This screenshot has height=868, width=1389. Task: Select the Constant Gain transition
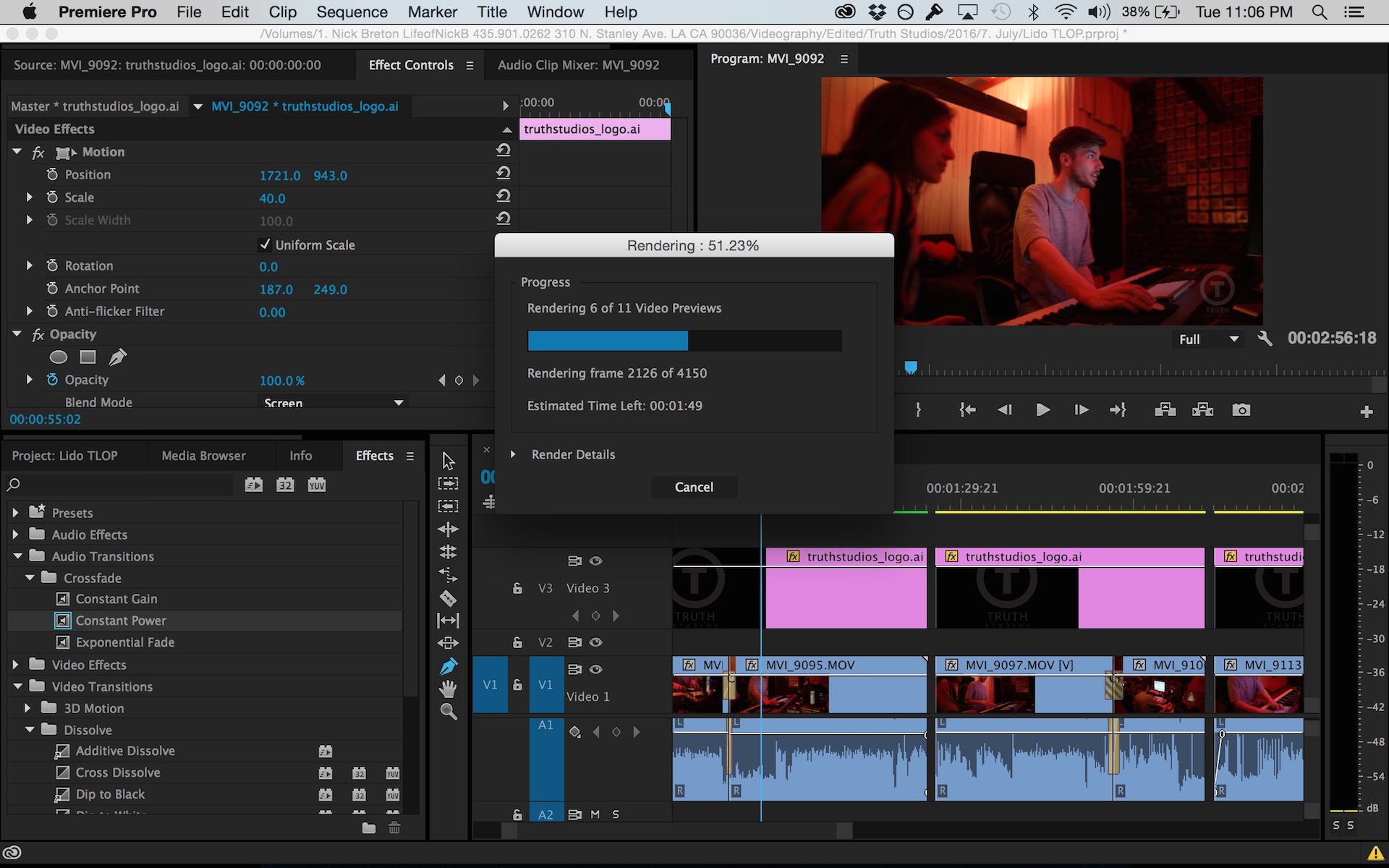(116, 599)
